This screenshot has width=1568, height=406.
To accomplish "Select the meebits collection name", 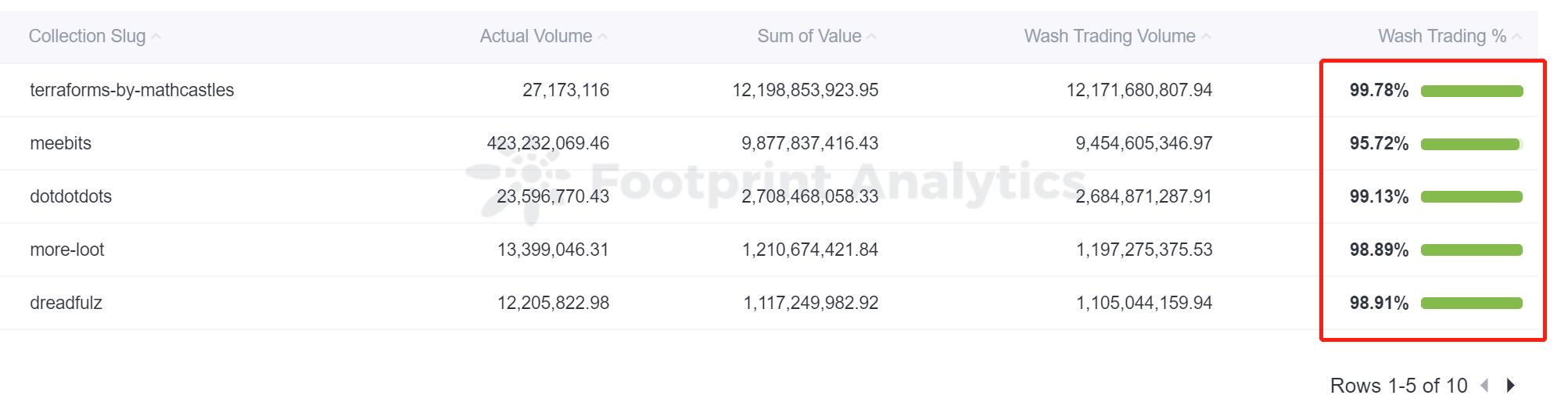I will [x=60, y=143].
